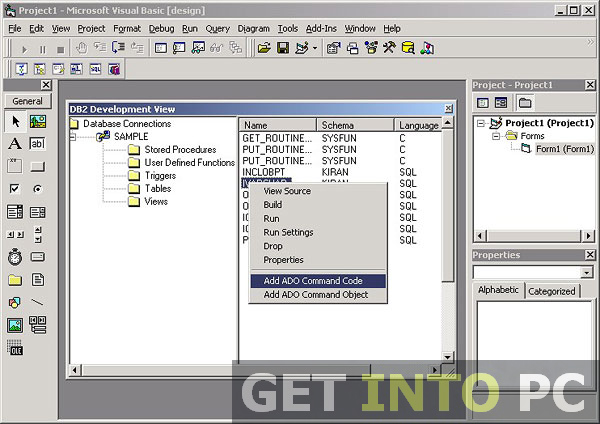Click the list's scroll-up arrow
This screenshot has width=600, height=424.
[x=447, y=123]
